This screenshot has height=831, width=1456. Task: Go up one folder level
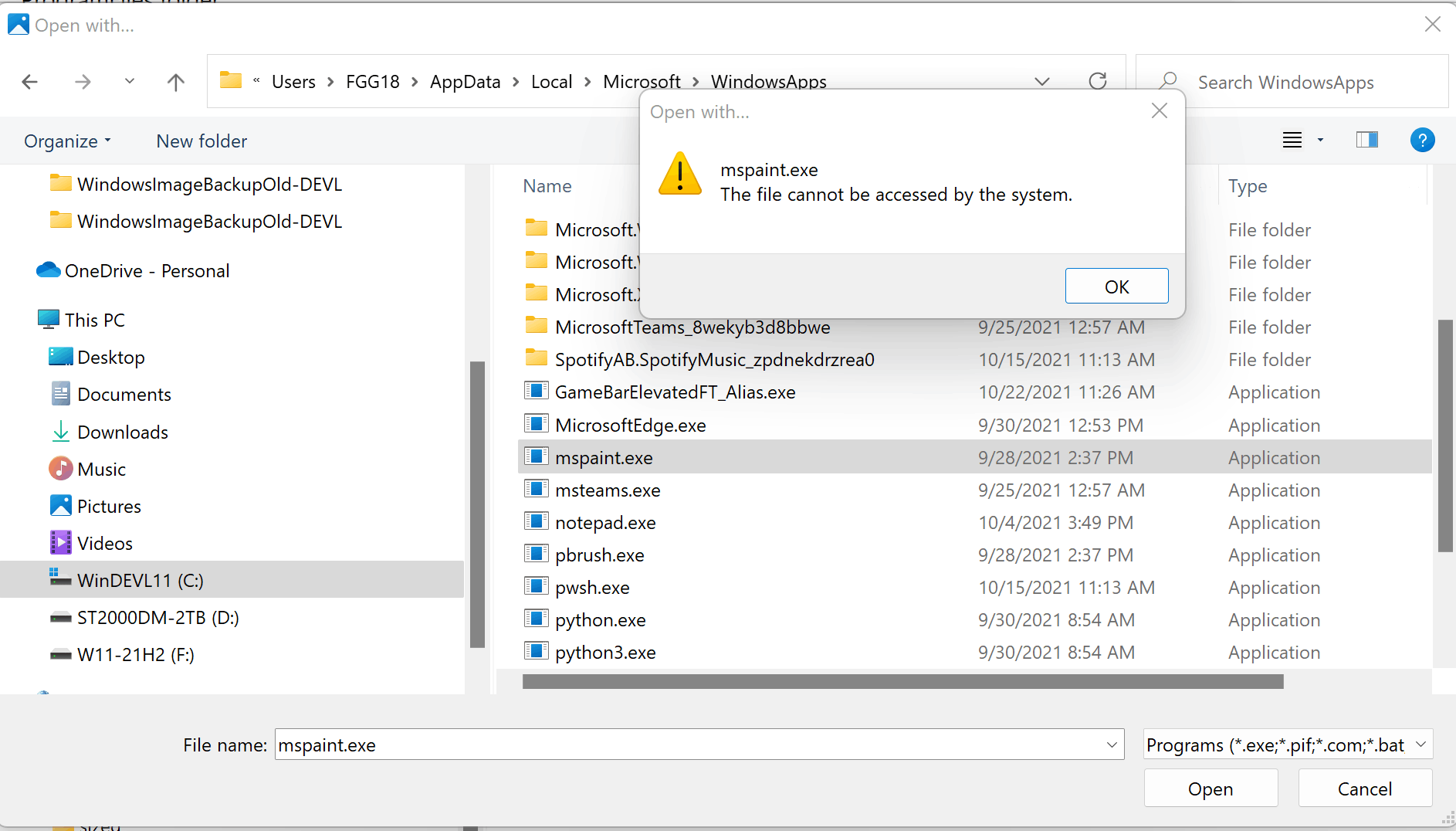tap(176, 82)
